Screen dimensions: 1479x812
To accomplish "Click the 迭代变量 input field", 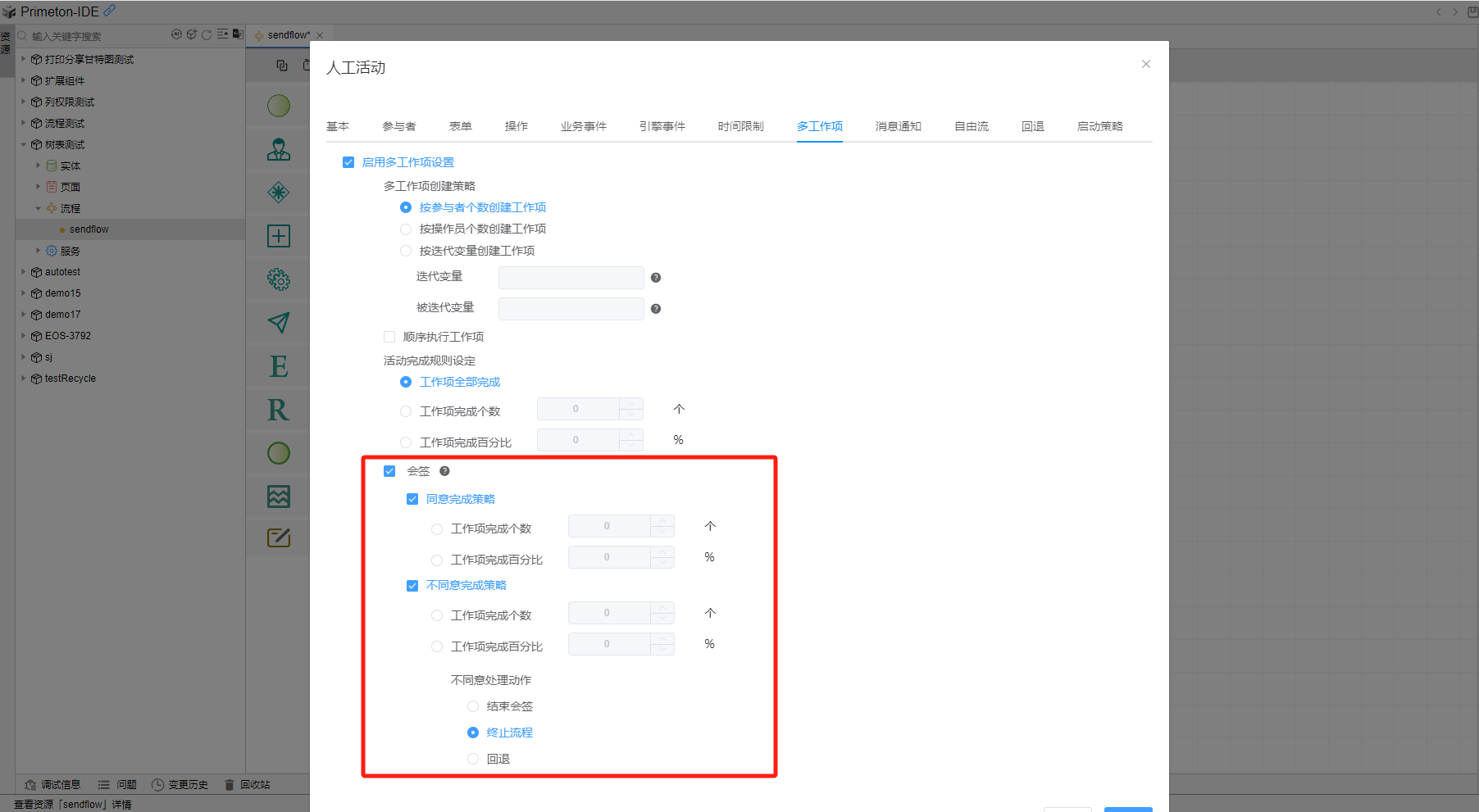I will click(x=571, y=278).
